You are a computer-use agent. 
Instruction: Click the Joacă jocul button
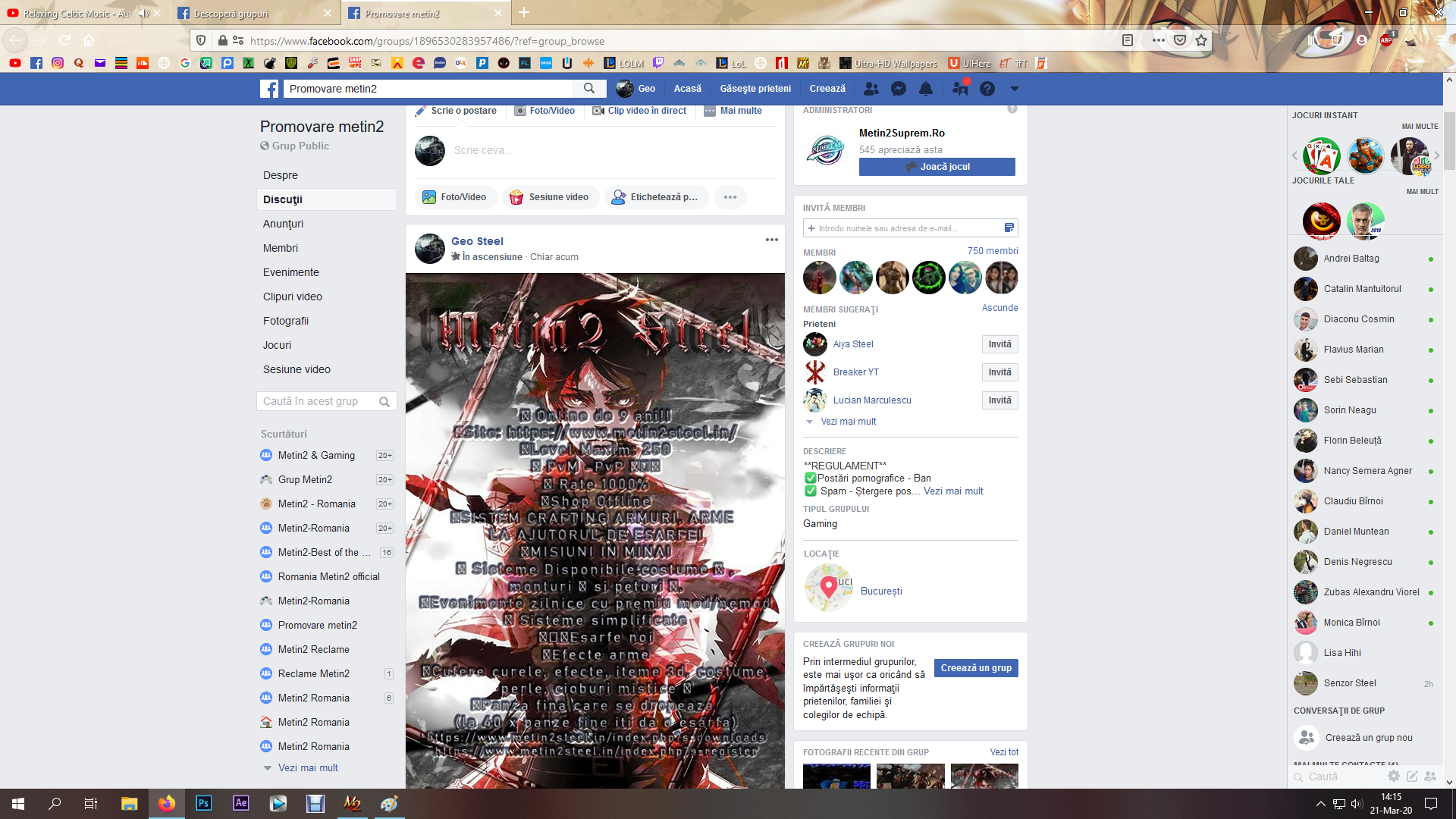(x=937, y=167)
